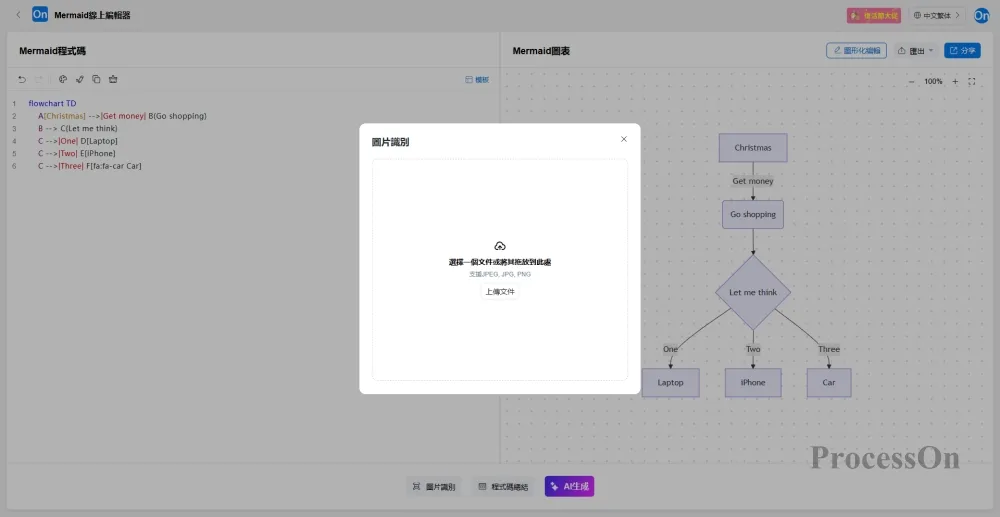
Task: Toggle fullscreen view of the diagram
Action: point(972,81)
